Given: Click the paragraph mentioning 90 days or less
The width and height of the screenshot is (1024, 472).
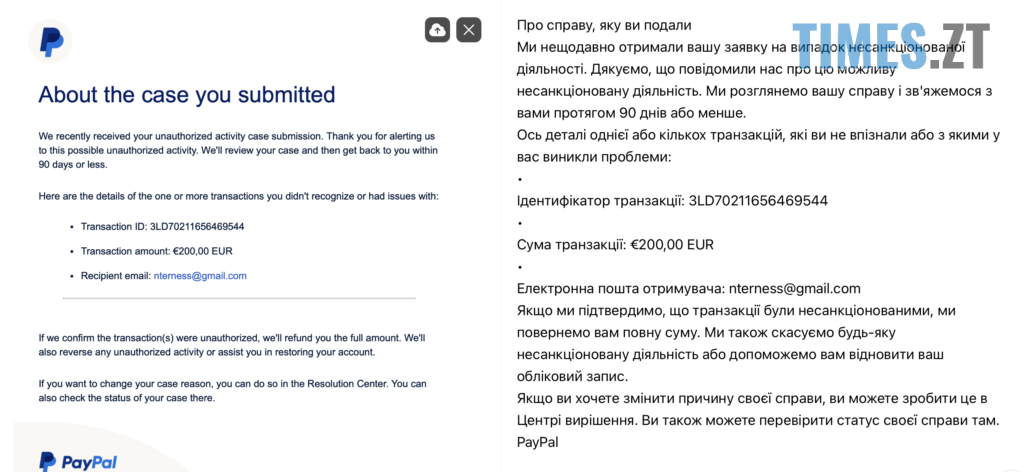Looking at the screenshot, I should tap(238, 151).
